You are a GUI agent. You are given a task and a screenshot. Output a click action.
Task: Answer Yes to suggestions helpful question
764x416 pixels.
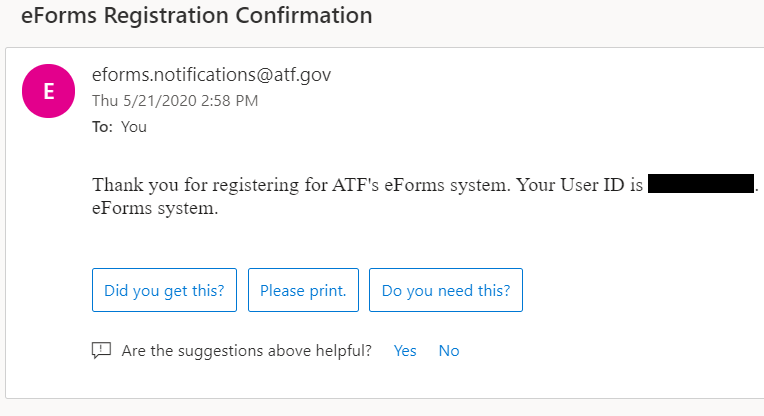(405, 351)
